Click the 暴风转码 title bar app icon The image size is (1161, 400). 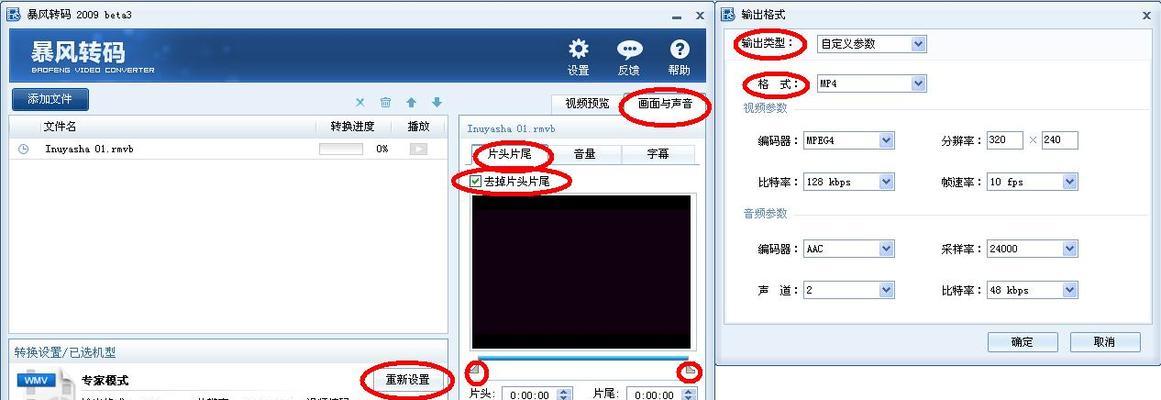click(13, 15)
